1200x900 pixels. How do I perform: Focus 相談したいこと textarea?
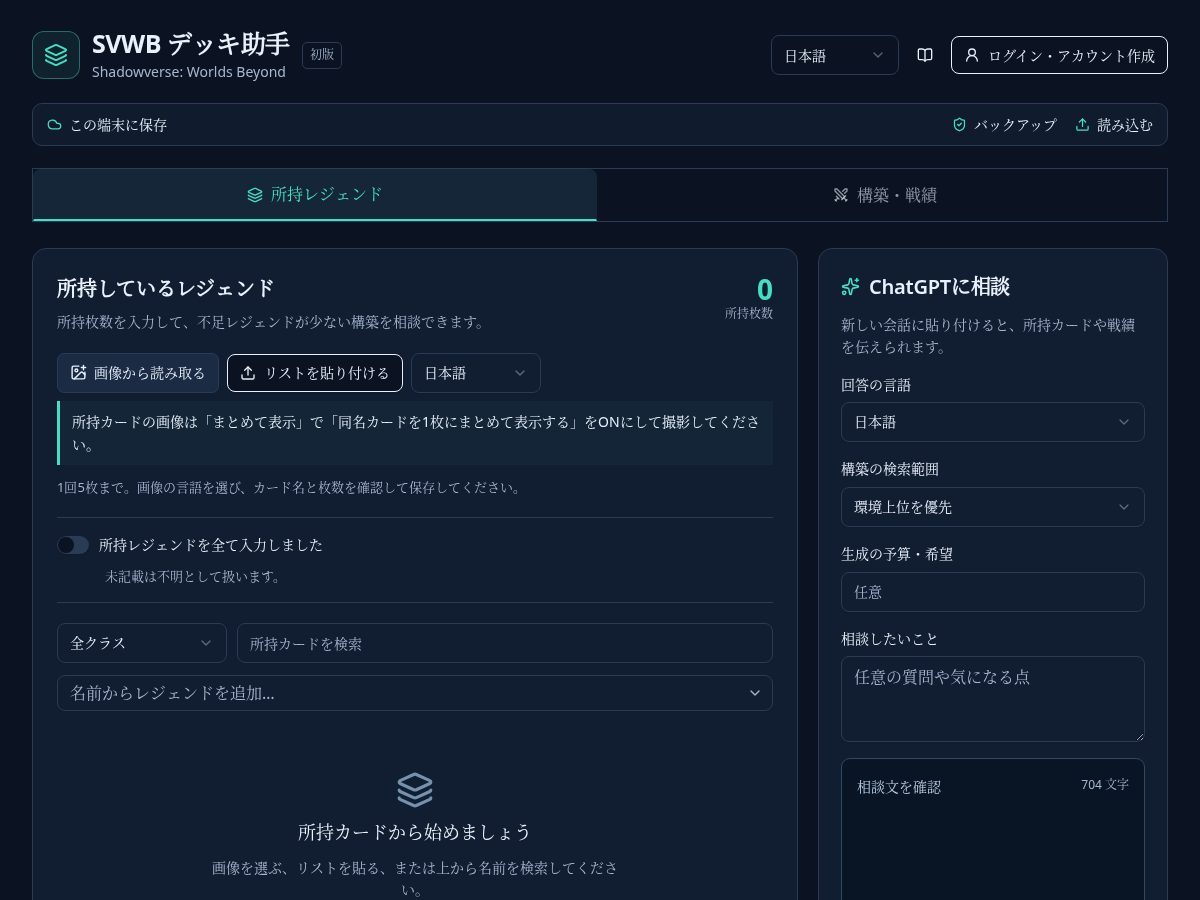pyautogui.click(x=993, y=699)
